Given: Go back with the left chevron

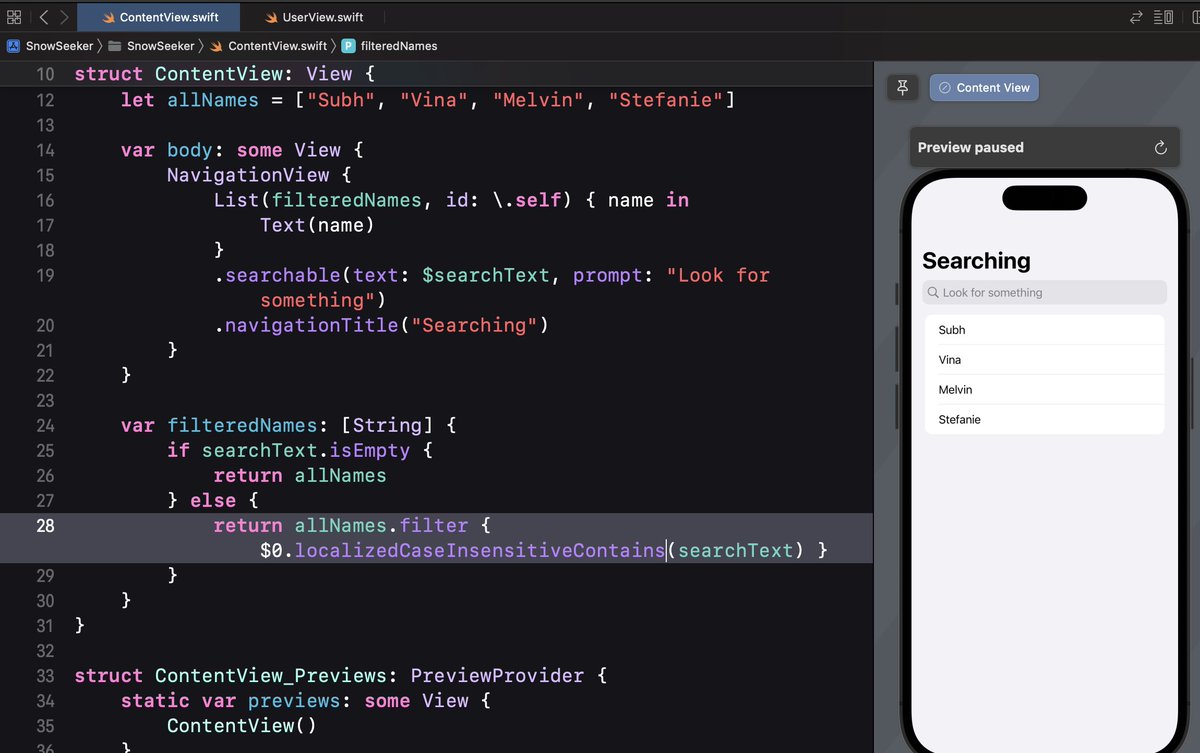Looking at the screenshot, I should 44,17.
